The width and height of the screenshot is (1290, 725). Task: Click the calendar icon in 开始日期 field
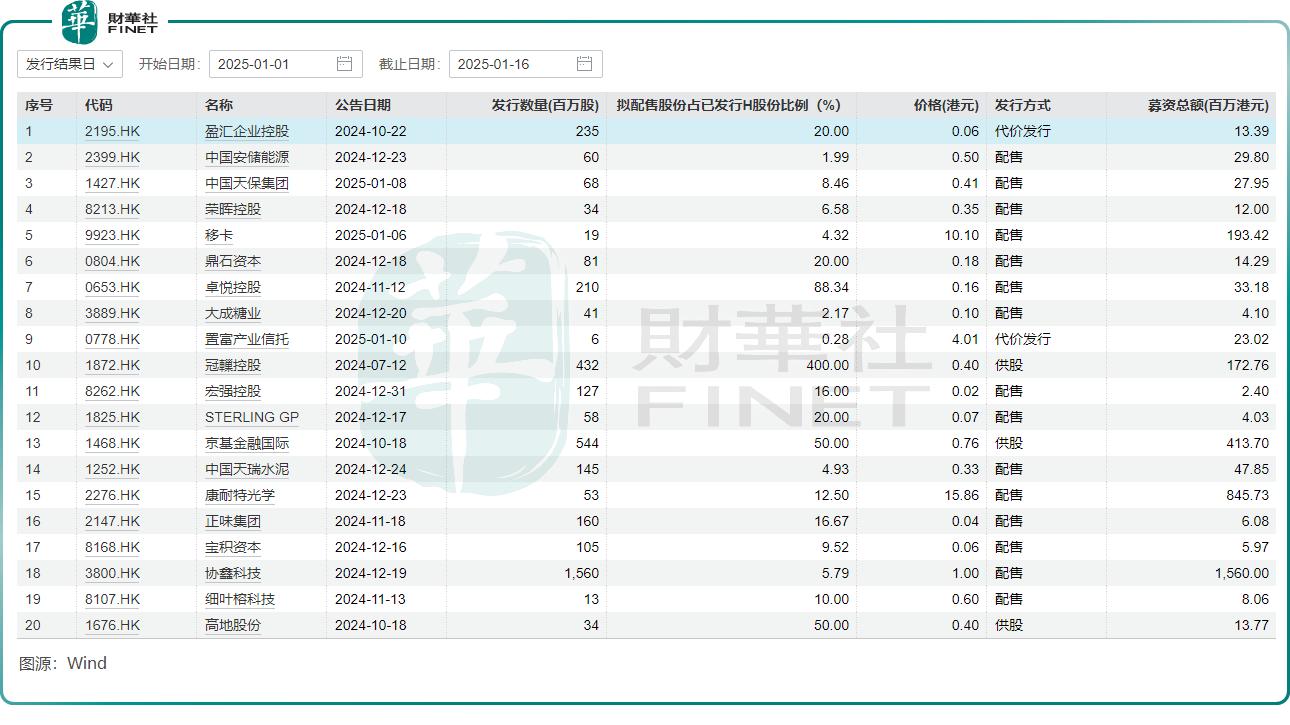345,64
